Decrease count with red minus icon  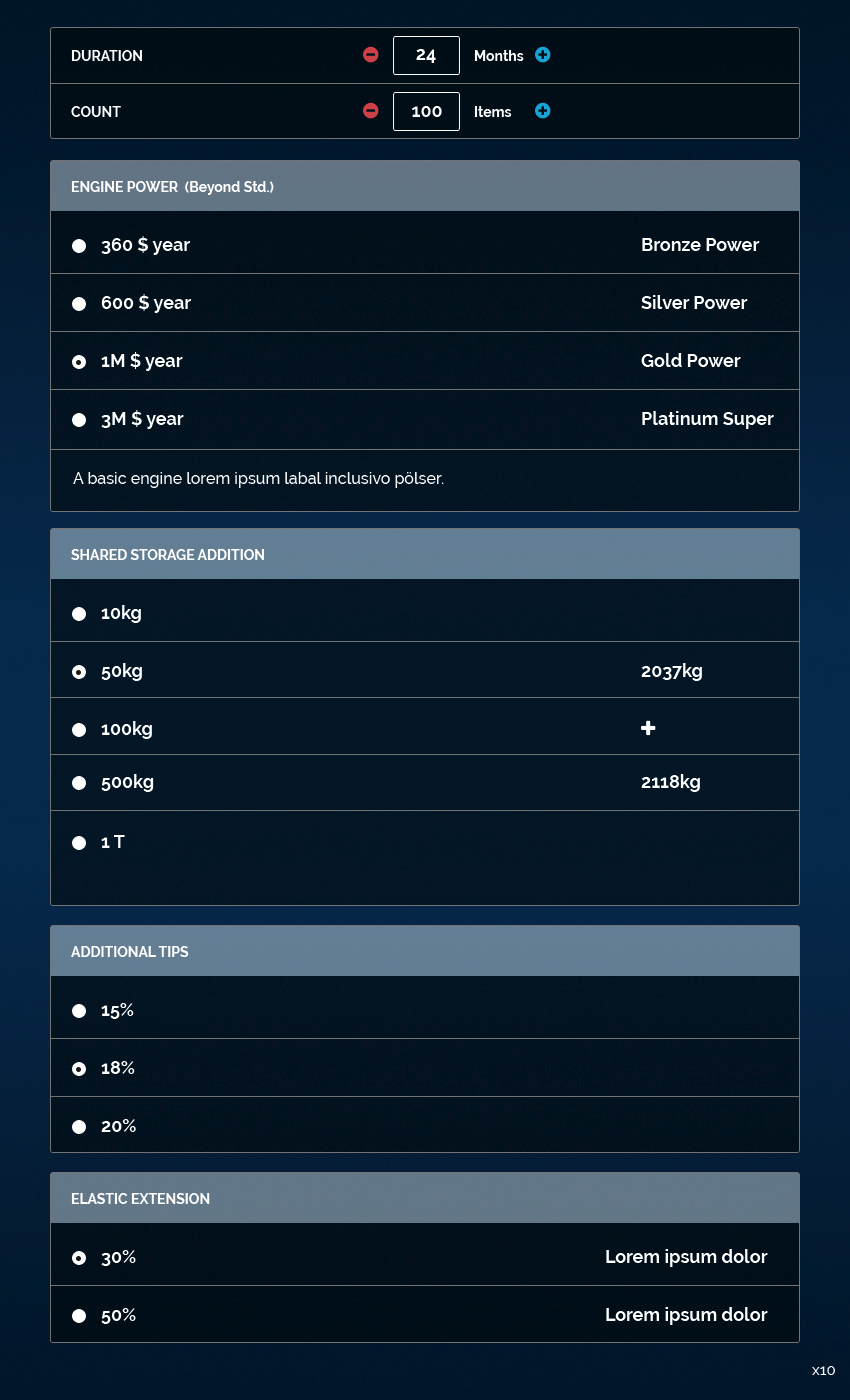(x=371, y=111)
